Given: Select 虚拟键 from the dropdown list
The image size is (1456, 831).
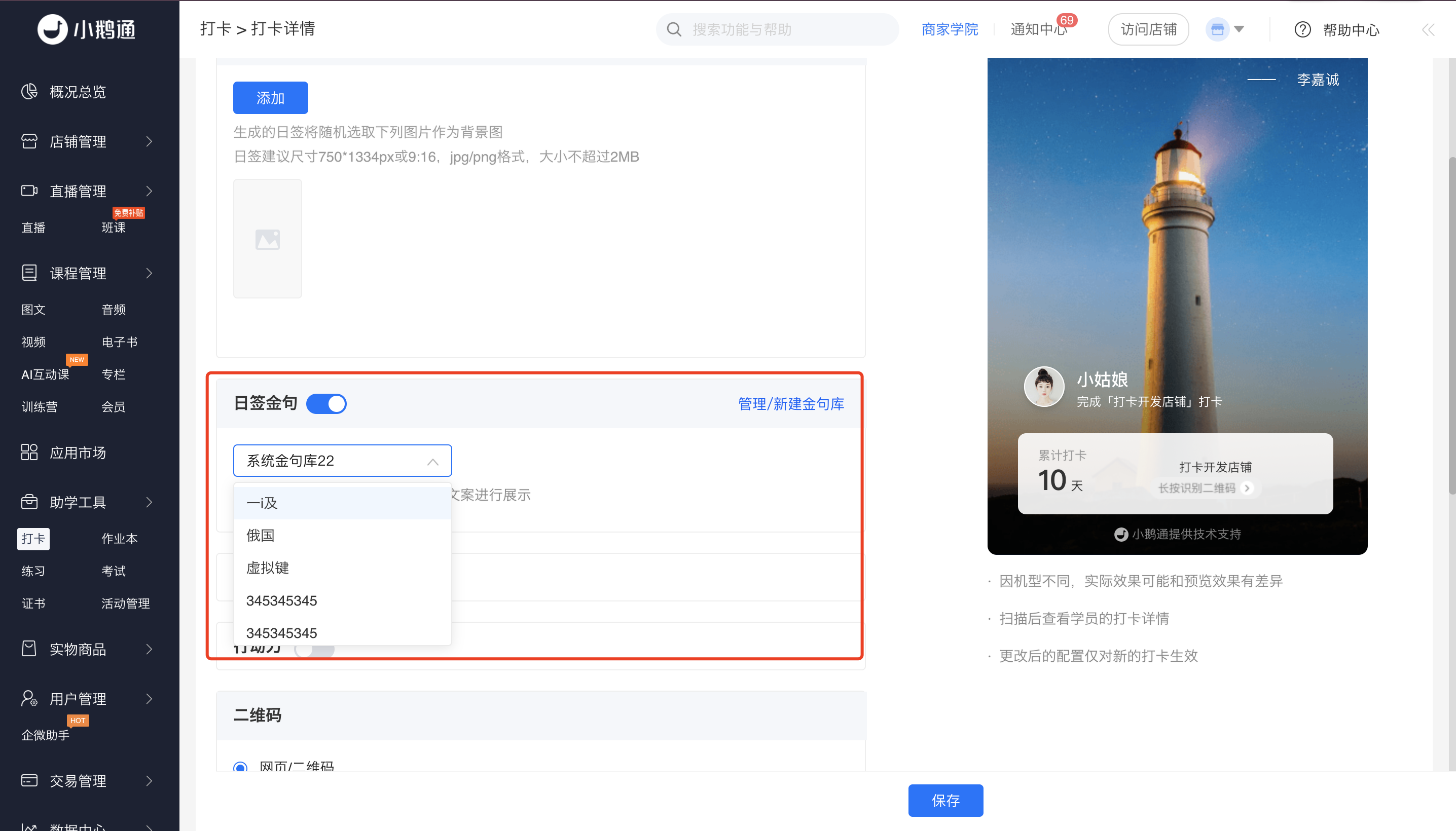Looking at the screenshot, I should (343, 568).
